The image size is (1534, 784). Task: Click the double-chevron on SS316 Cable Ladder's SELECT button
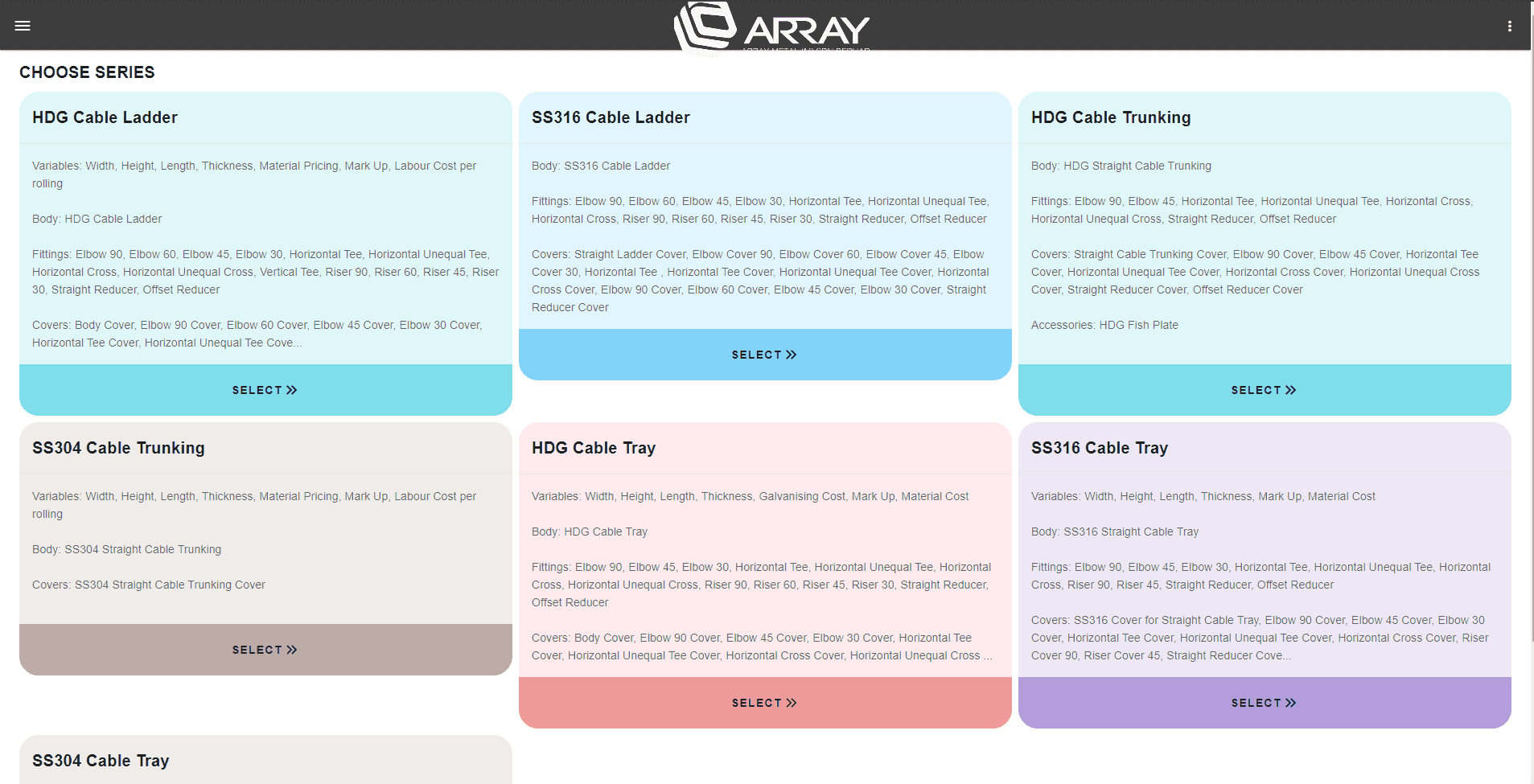coord(792,354)
